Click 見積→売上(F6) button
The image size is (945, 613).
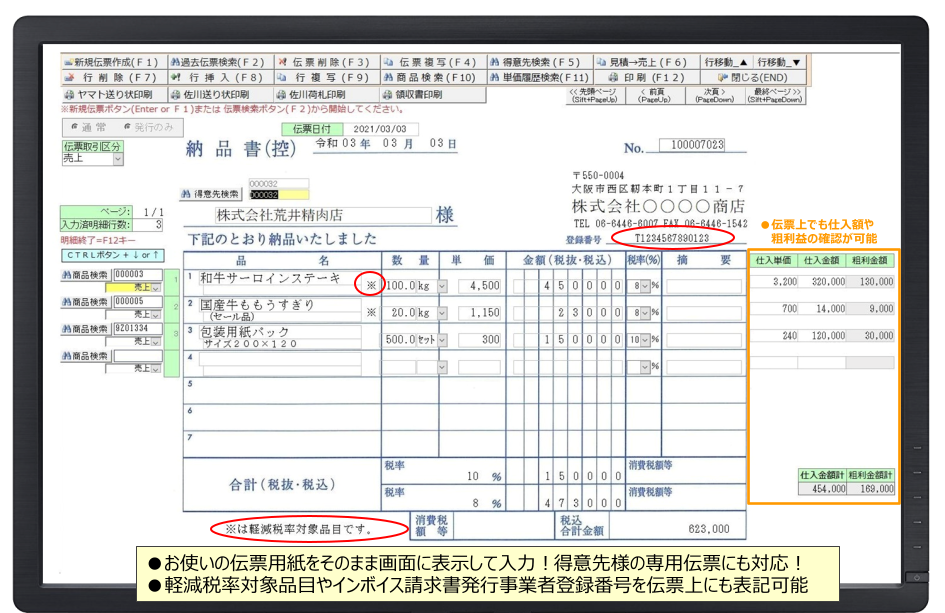pos(646,62)
